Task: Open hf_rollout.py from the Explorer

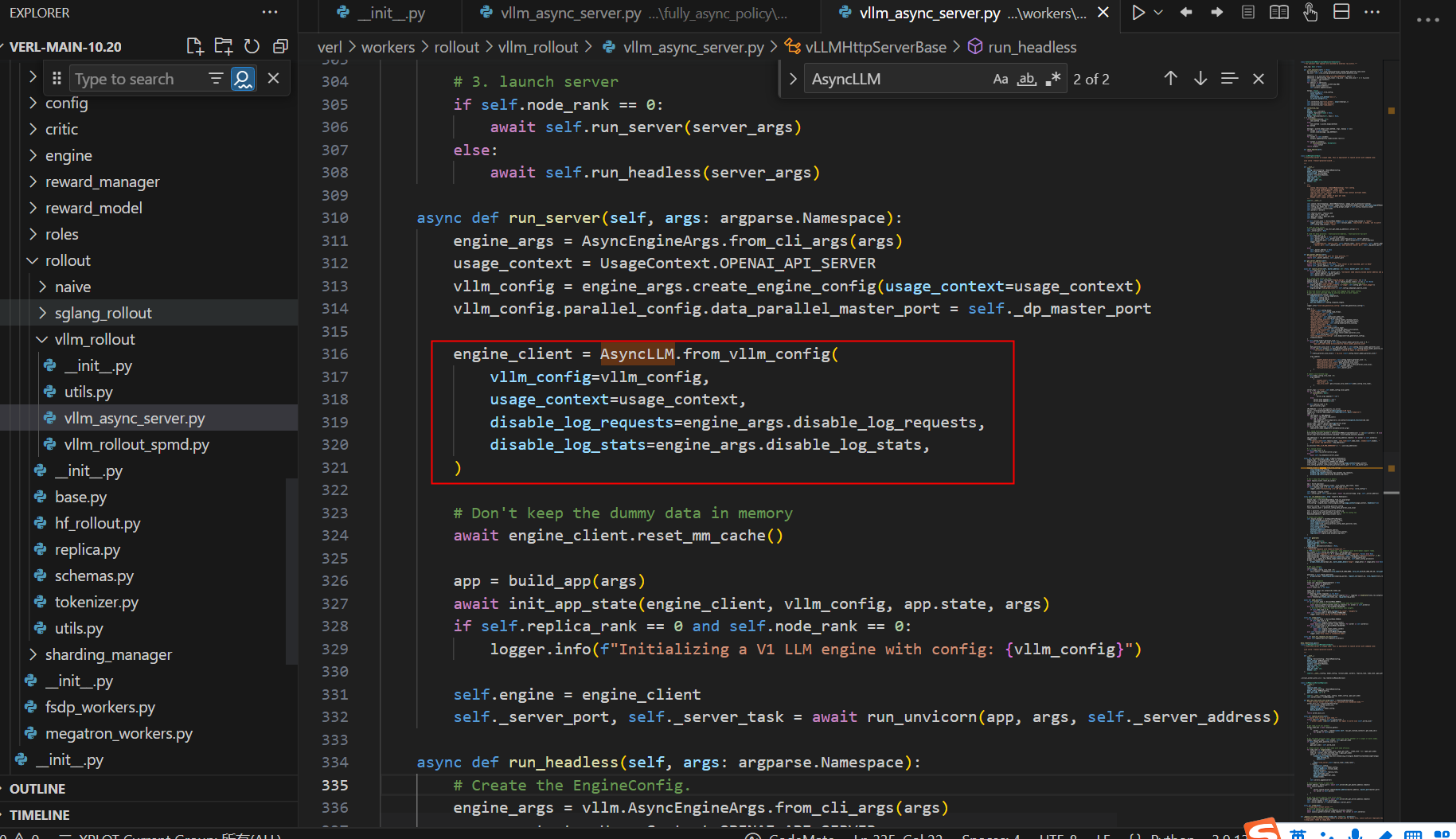Action: tap(97, 523)
